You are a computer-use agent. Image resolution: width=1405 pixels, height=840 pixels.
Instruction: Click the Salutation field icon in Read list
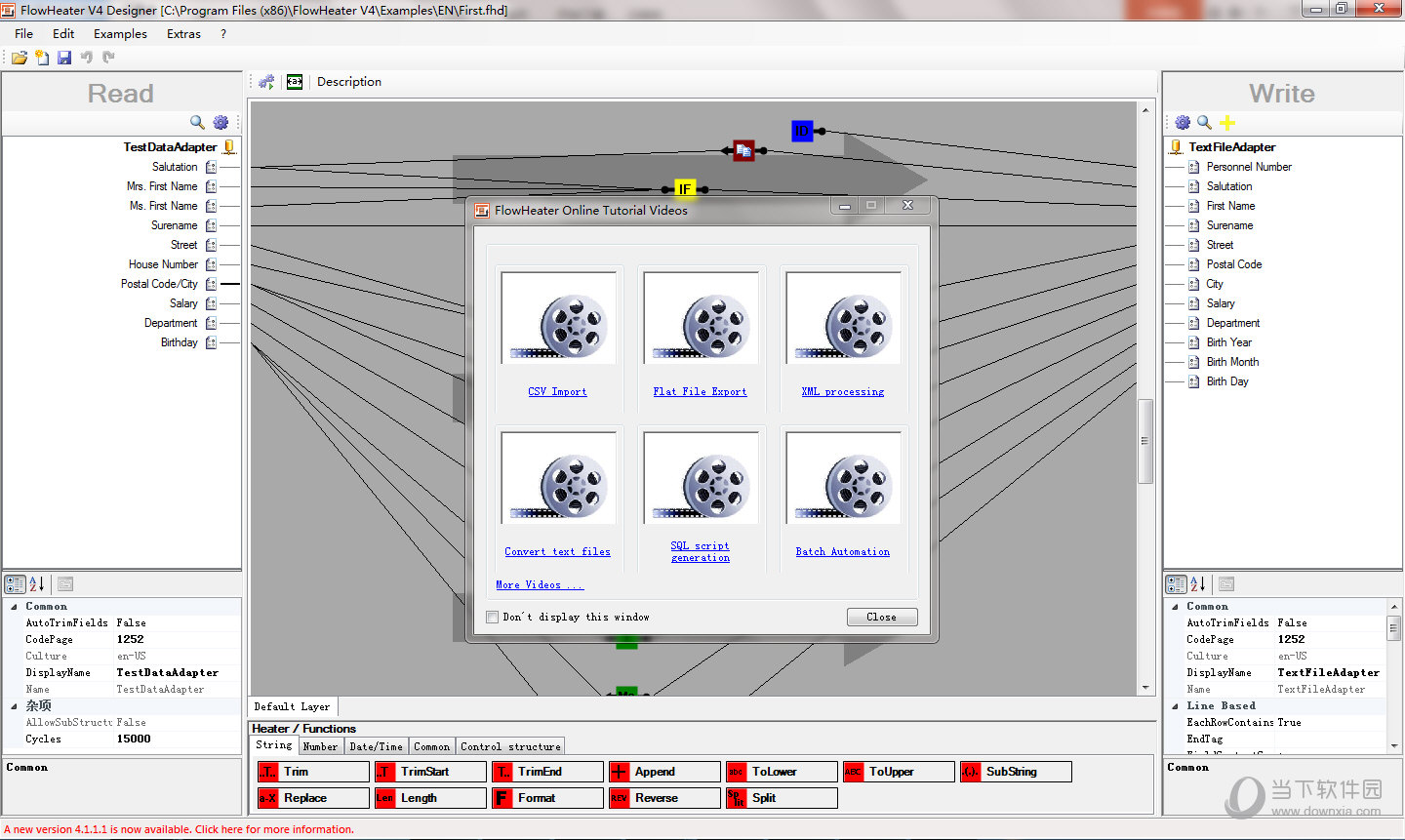click(x=211, y=167)
